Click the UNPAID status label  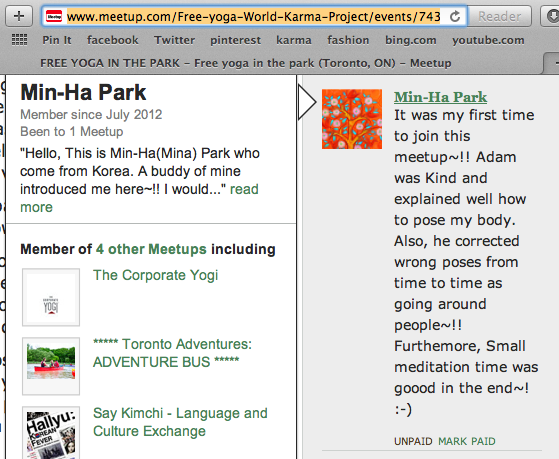tap(413, 441)
